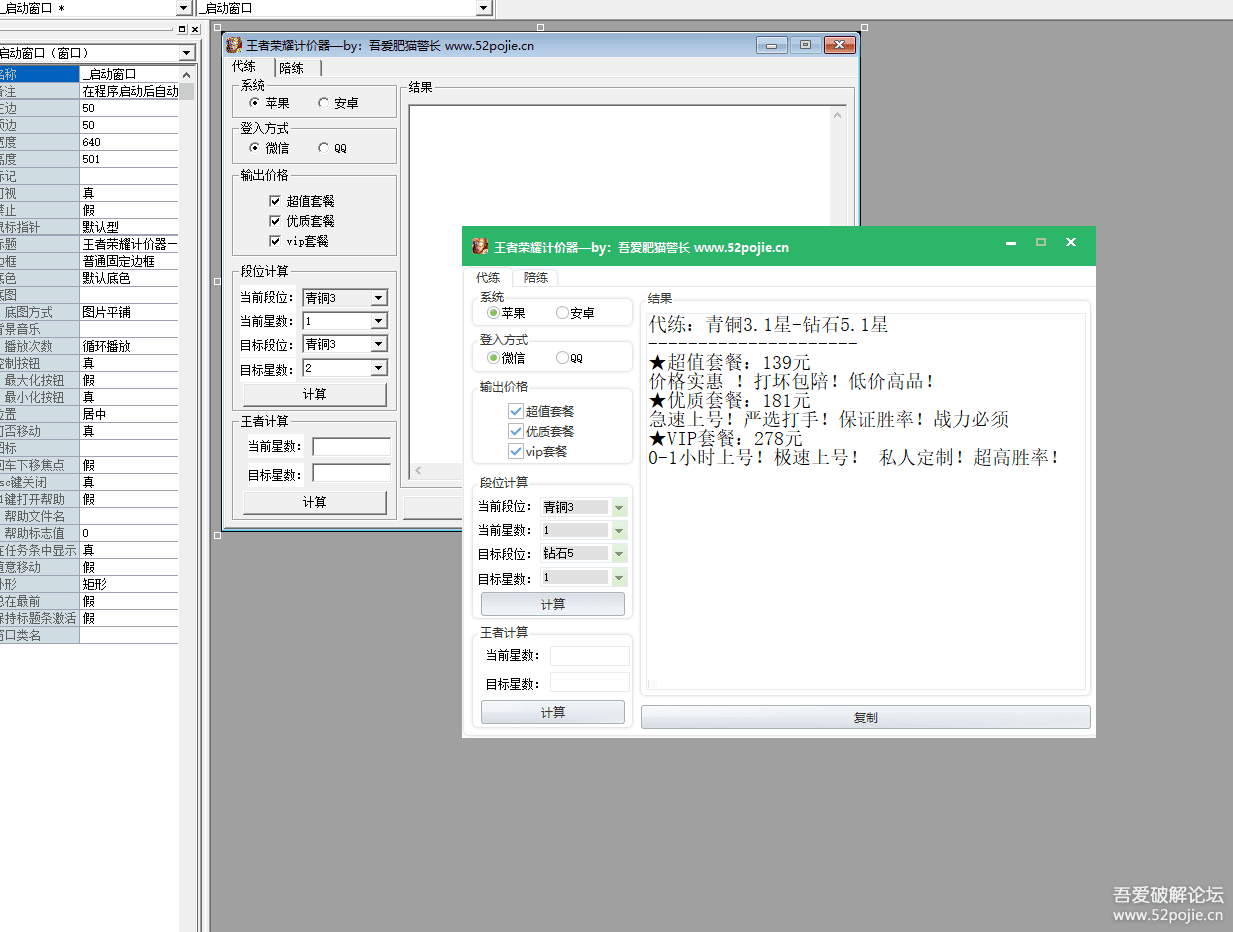
Task: Close the green-titled calculator window
Action: [1071, 243]
